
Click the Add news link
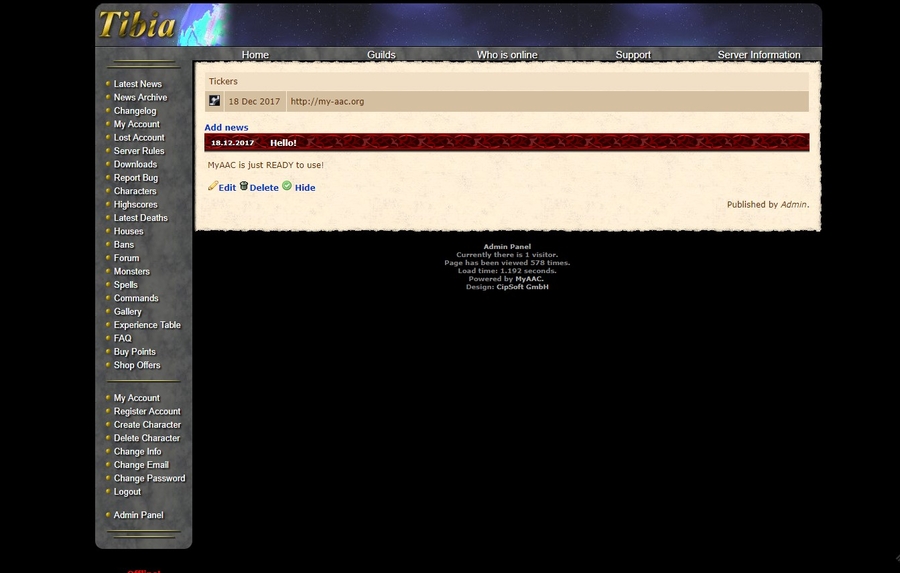click(226, 128)
